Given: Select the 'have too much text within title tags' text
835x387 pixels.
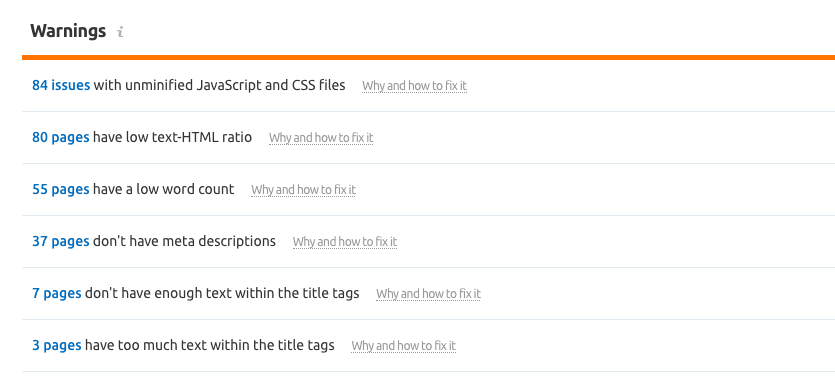Looking at the screenshot, I should [210, 345].
